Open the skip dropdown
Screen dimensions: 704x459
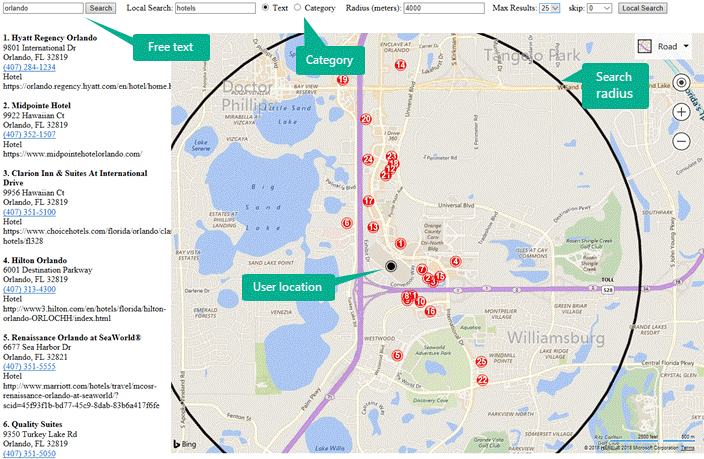(599, 8)
